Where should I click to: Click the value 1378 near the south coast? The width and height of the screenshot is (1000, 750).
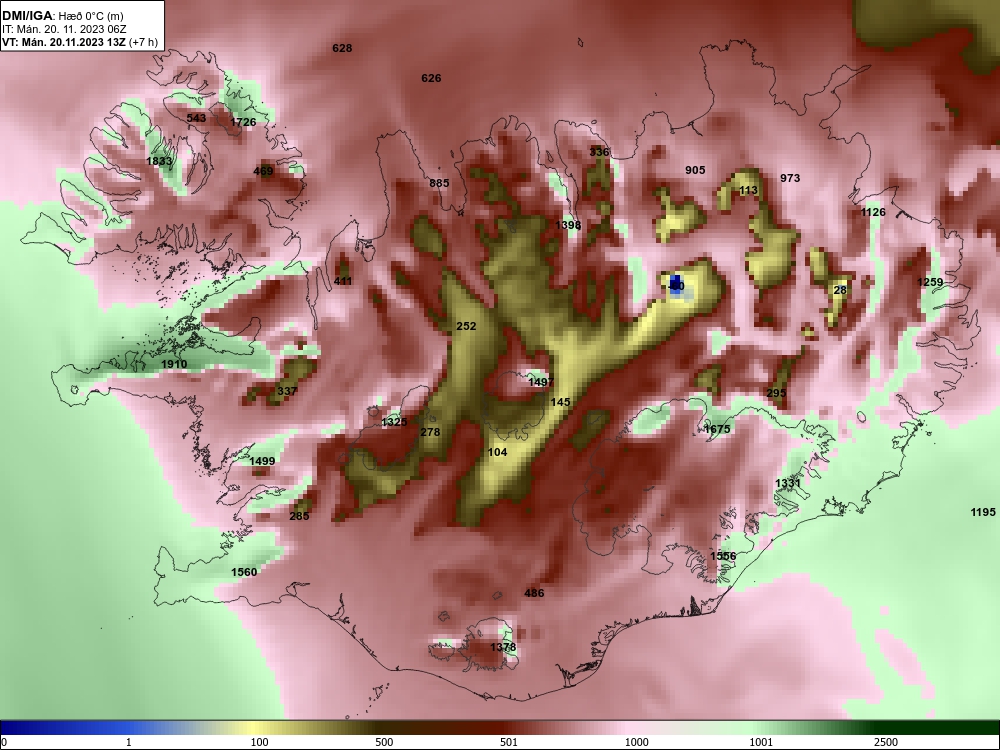pos(503,647)
